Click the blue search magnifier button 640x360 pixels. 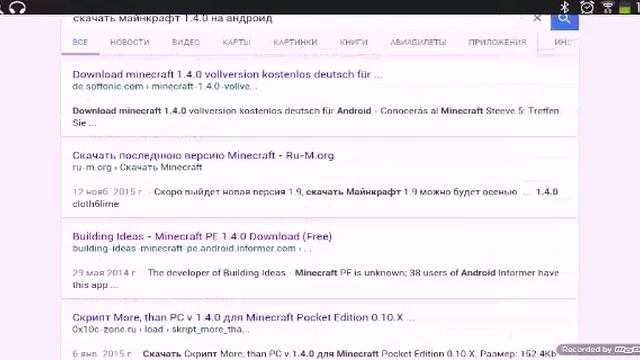pos(564,21)
